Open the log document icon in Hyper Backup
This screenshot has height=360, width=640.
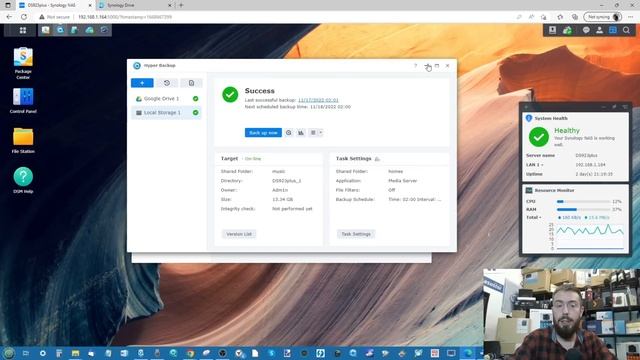tap(191, 83)
